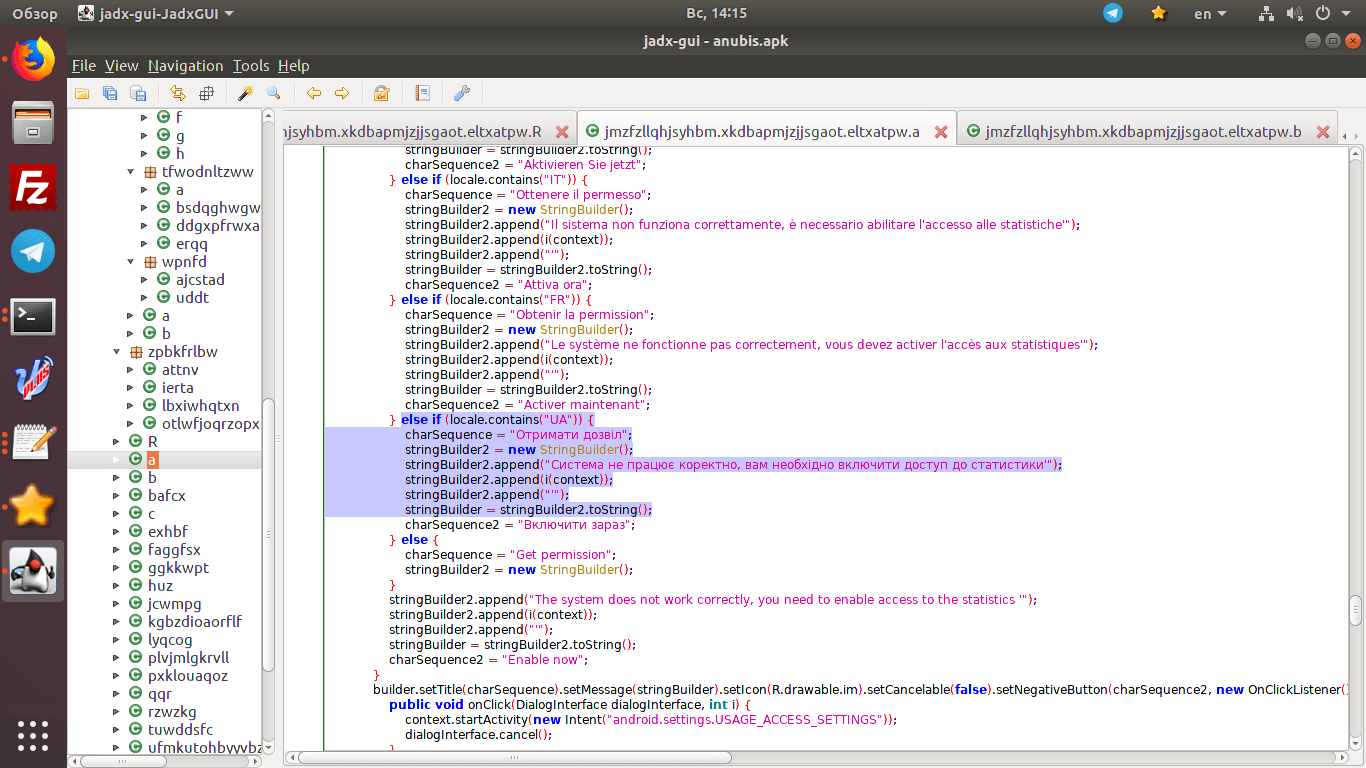Open the Navigation menu

point(185,66)
